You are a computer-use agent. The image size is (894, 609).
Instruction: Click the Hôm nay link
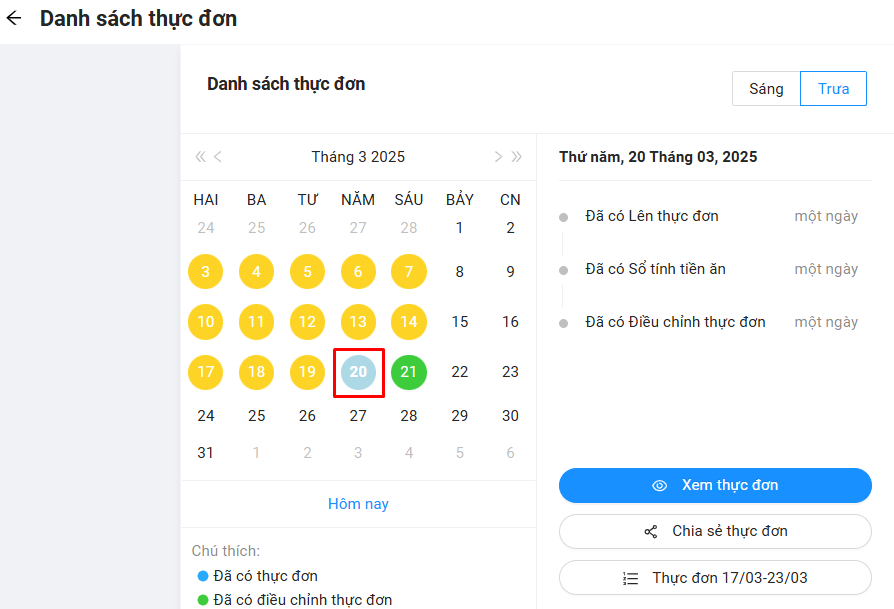point(358,504)
